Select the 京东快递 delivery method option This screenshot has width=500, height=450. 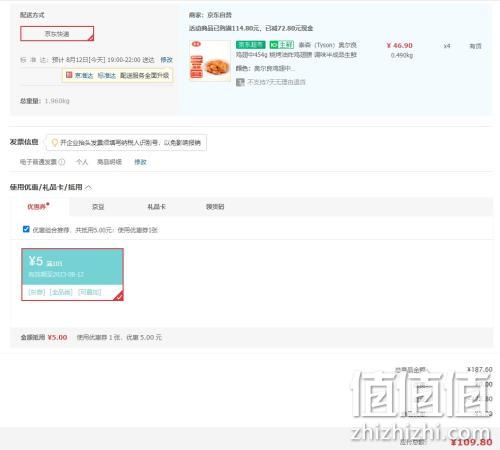(57, 34)
